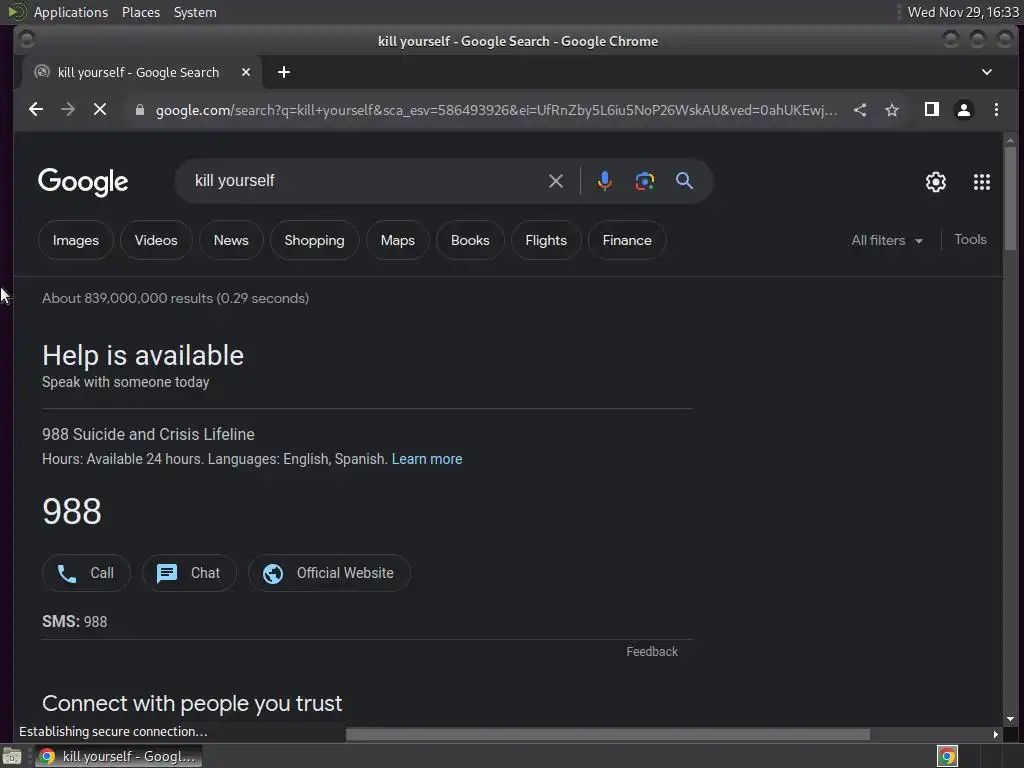
Task: Switch to the Images filter
Action: click(76, 240)
